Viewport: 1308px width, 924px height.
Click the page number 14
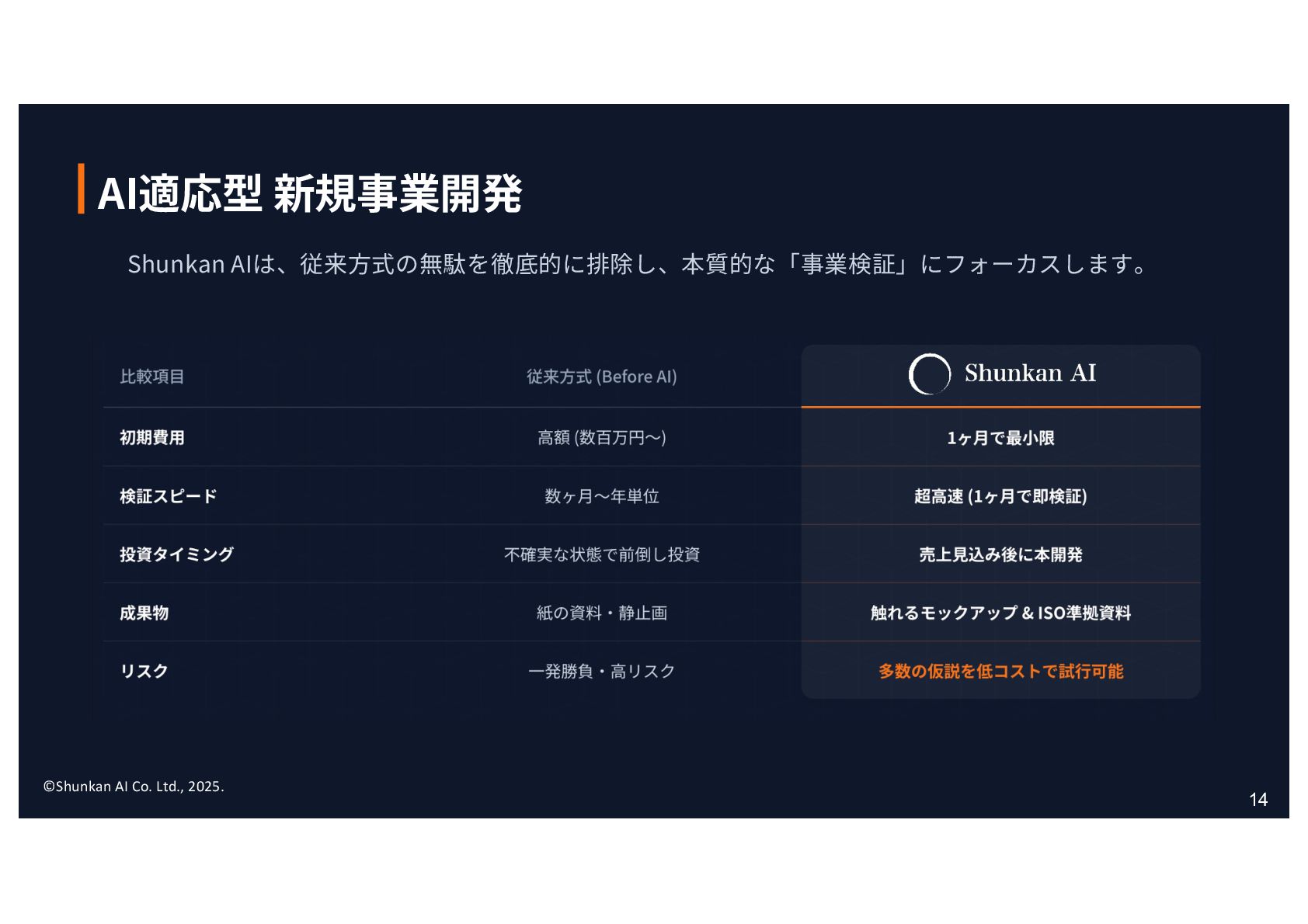point(1258,800)
